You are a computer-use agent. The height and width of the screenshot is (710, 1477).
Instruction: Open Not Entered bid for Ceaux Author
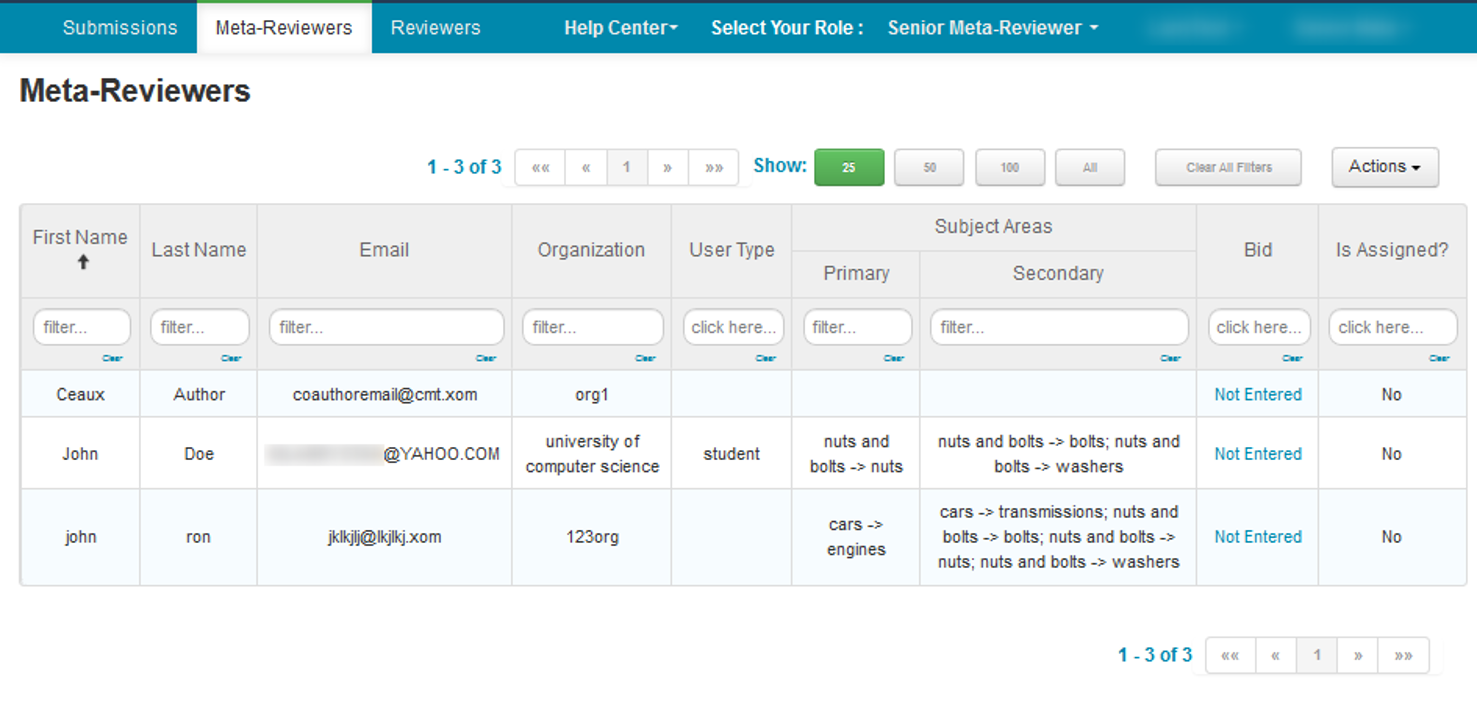coord(1258,394)
